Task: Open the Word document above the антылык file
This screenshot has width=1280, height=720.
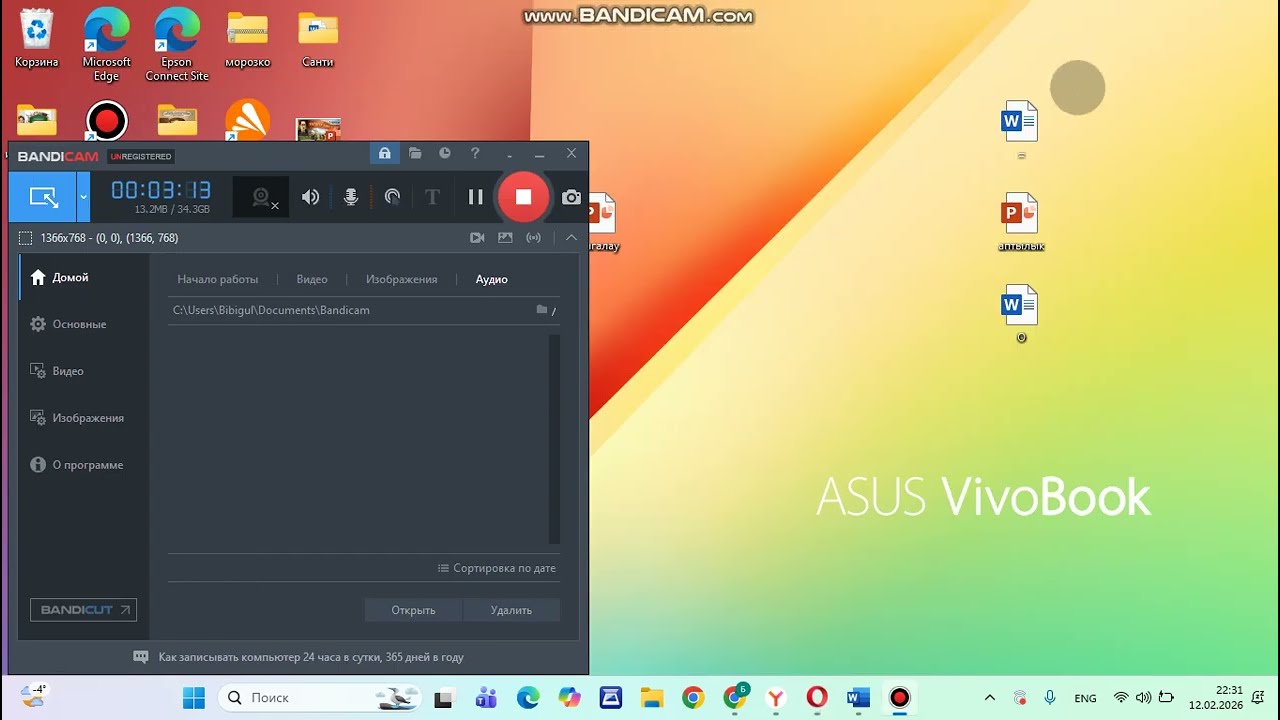Action: click(x=1020, y=130)
